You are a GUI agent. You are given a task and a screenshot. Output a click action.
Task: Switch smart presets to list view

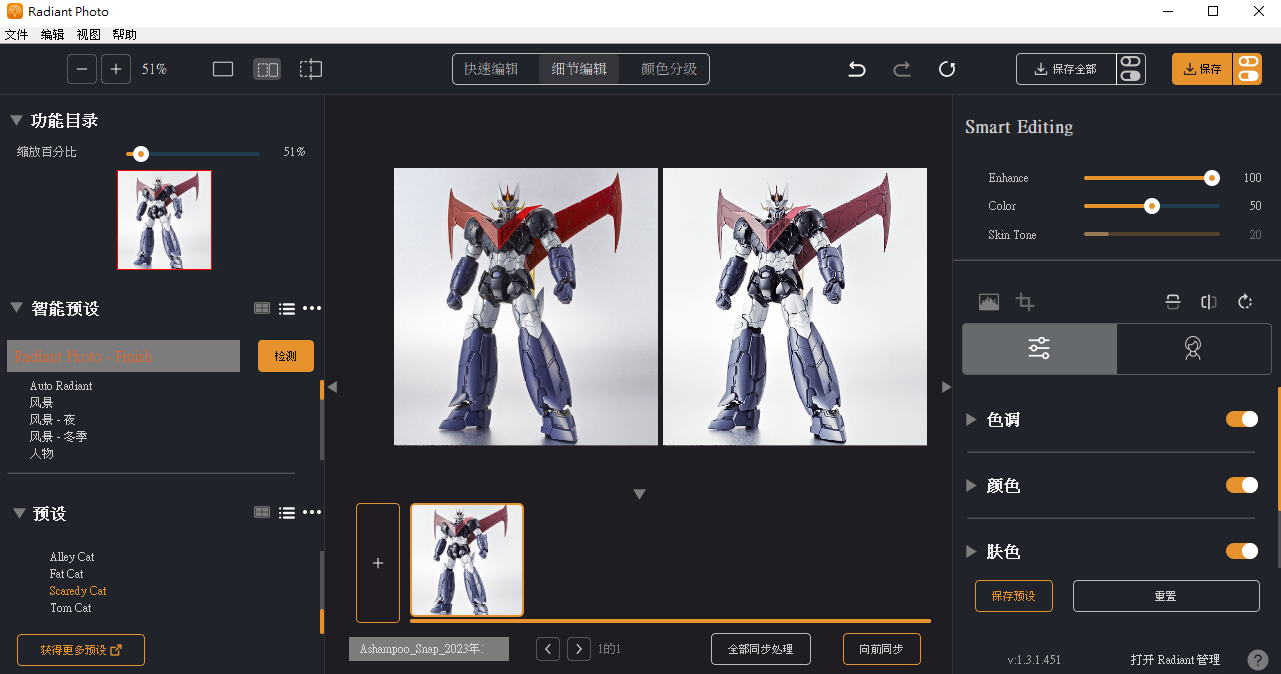pos(287,309)
